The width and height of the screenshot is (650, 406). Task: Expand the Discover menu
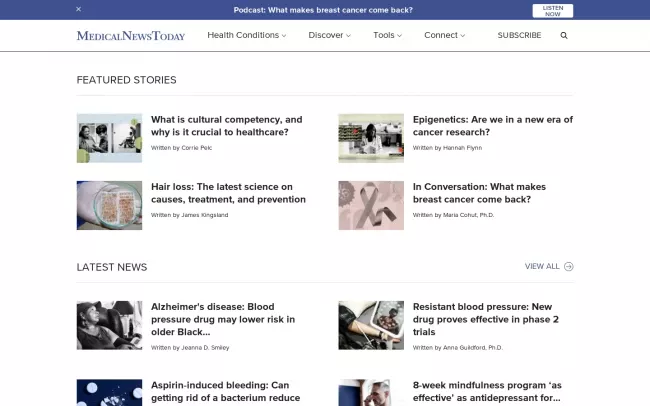(x=330, y=35)
